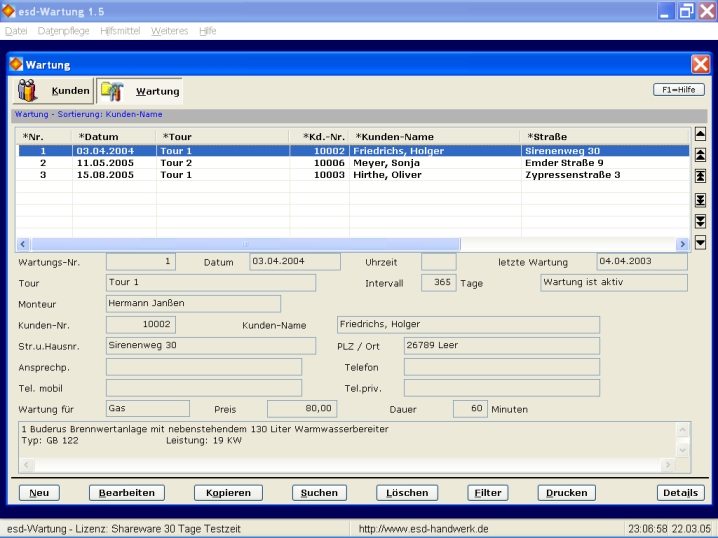Viewport: 718px width, 538px height.
Task: Click the F1=Hilfe button
Action: (x=678, y=89)
